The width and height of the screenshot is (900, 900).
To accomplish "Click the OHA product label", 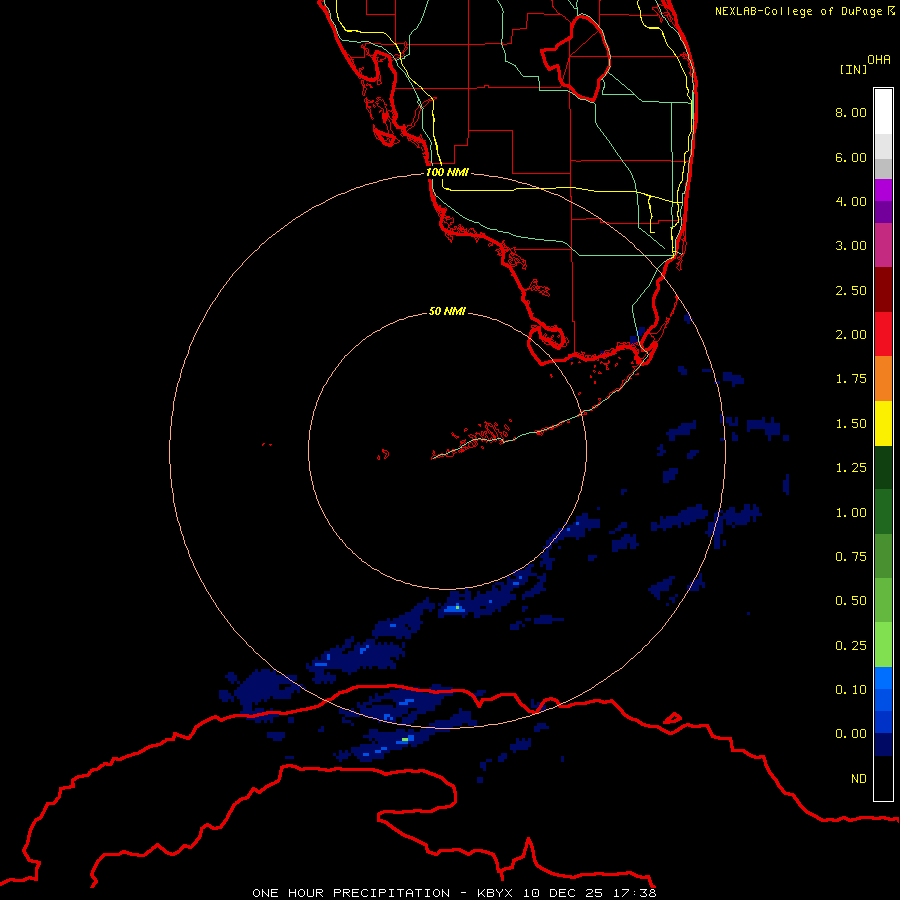I will click(879, 60).
